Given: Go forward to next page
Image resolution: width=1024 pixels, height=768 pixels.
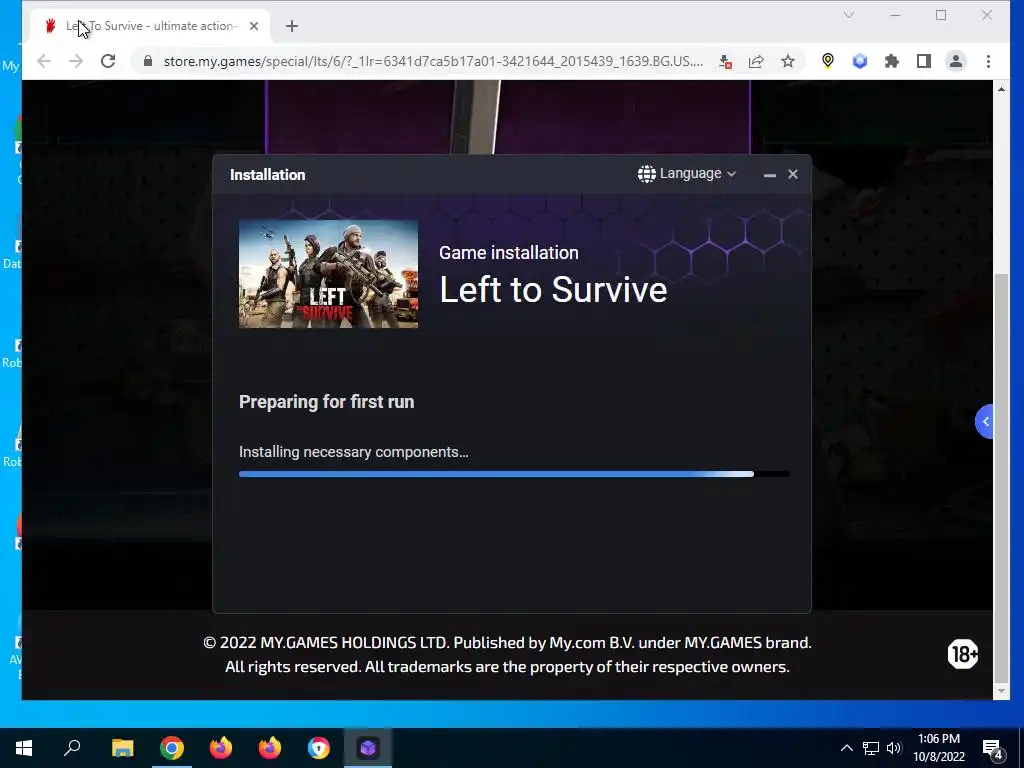Looking at the screenshot, I should click(x=76, y=61).
